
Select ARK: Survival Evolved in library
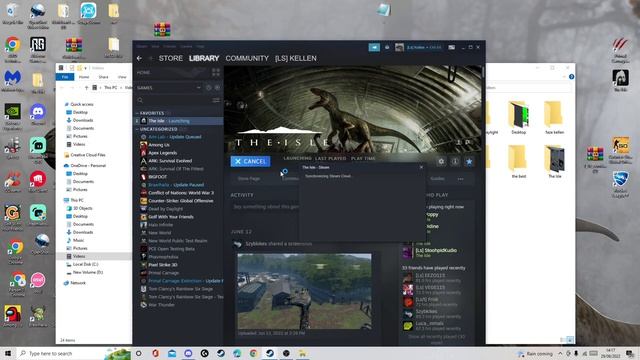tap(170, 161)
